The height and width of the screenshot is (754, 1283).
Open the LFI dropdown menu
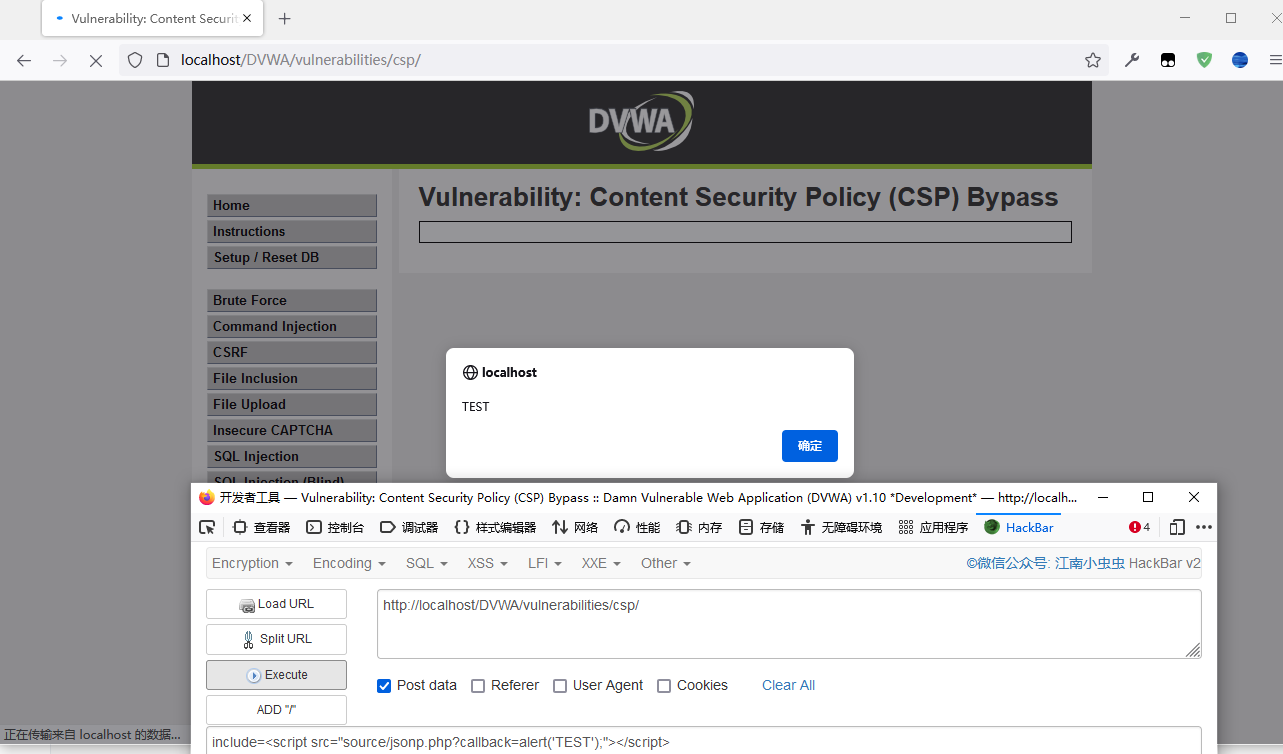(x=545, y=563)
